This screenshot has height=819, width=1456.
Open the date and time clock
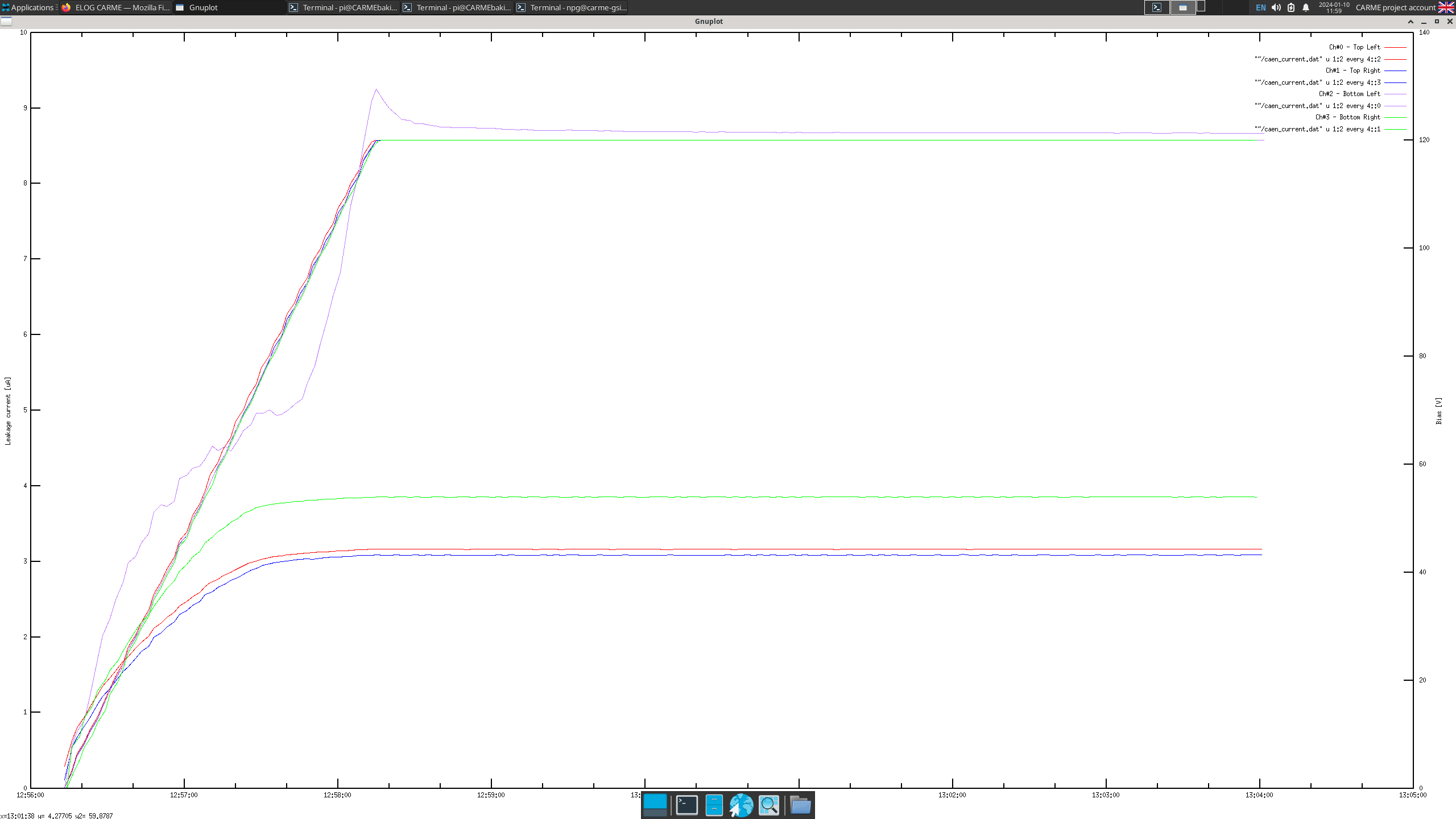1334,7
